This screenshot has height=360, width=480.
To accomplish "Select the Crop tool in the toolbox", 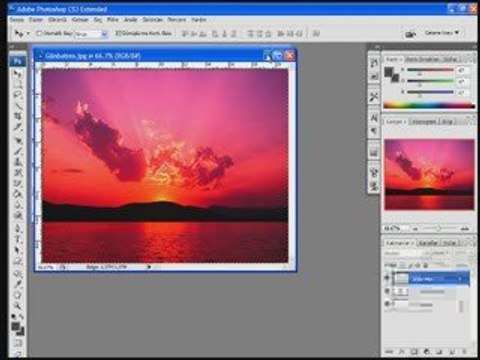I will [17, 116].
